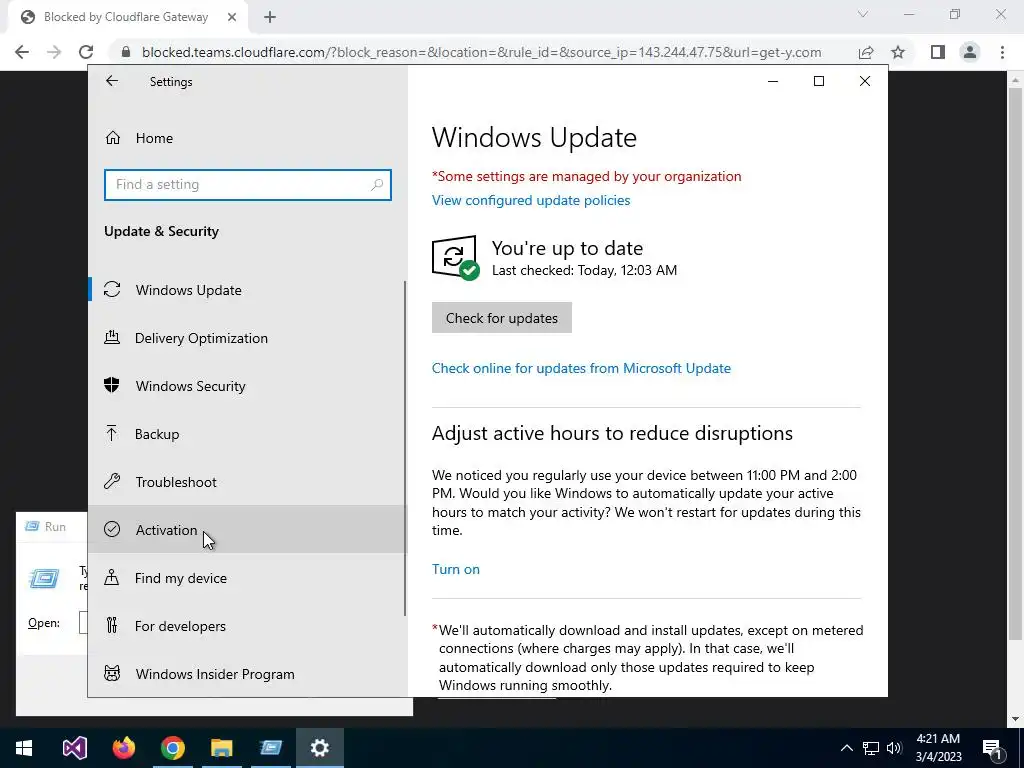
Task: Click the Windows Security shield icon
Action: (x=112, y=385)
